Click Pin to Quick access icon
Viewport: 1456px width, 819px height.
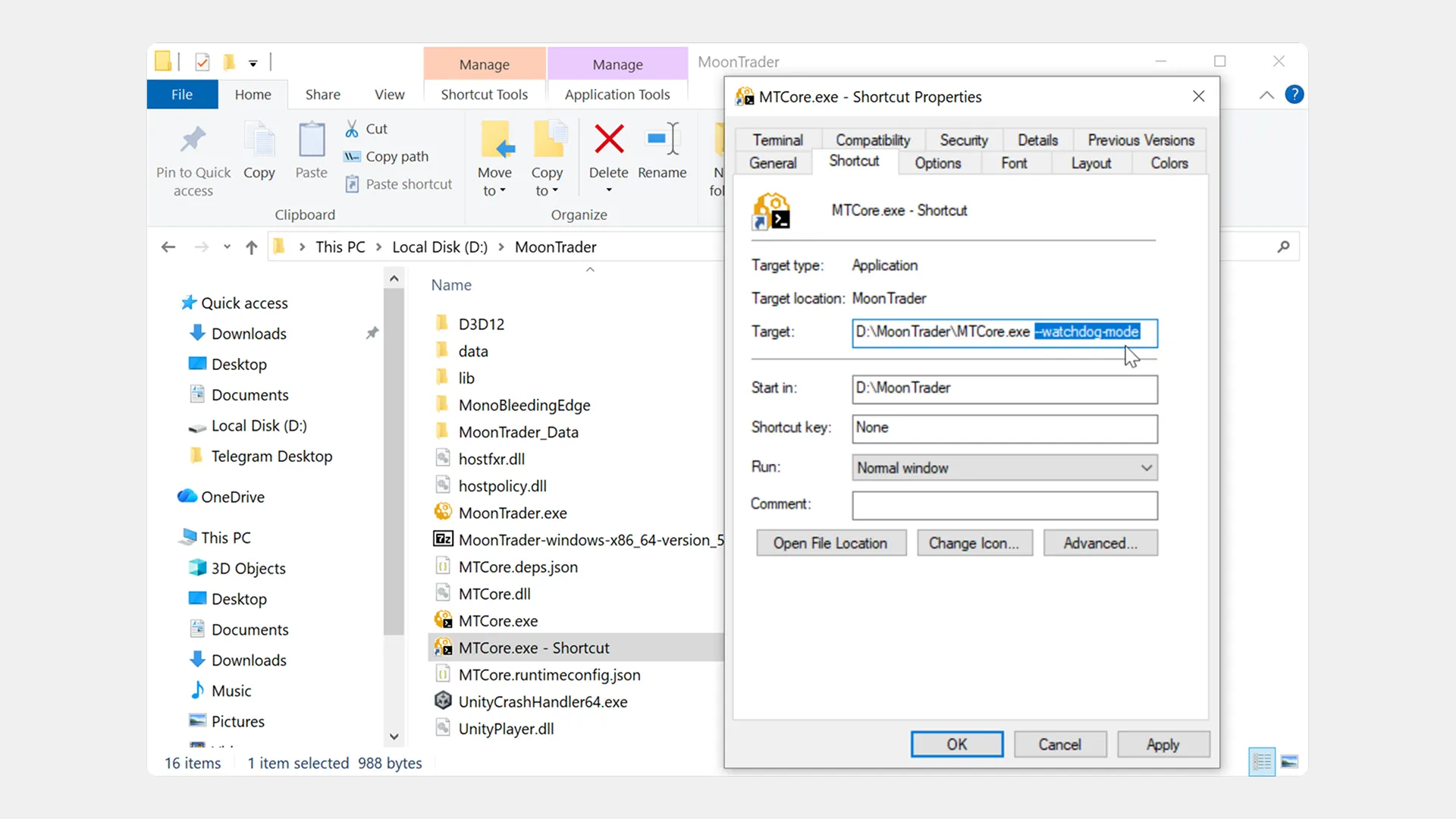pos(193,140)
